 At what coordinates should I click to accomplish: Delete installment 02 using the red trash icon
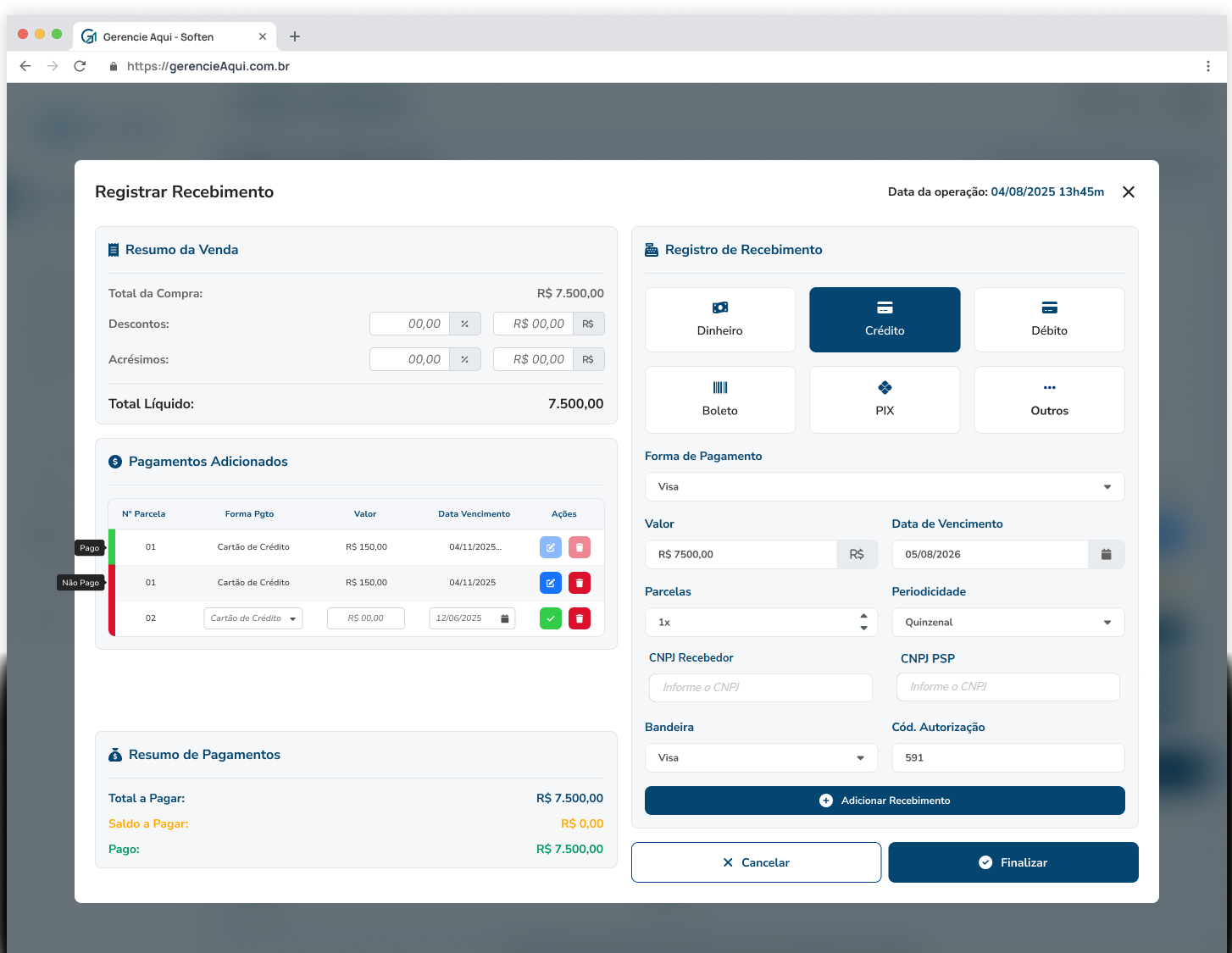(x=580, y=618)
